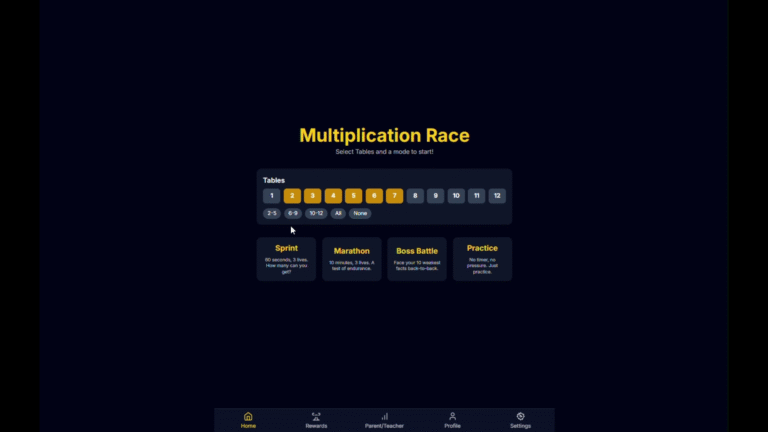The height and width of the screenshot is (432, 768).
Task: Turn off table 7 selection
Action: point(395,196)
